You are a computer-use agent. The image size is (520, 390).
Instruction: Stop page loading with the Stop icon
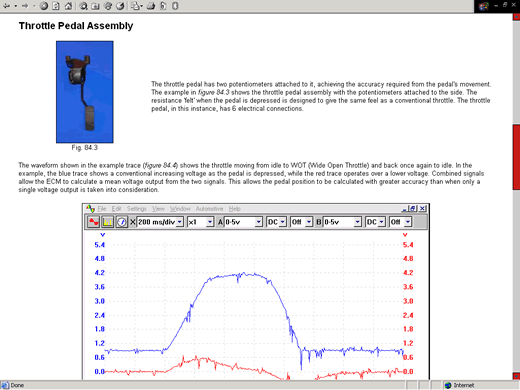coord(44,6)
